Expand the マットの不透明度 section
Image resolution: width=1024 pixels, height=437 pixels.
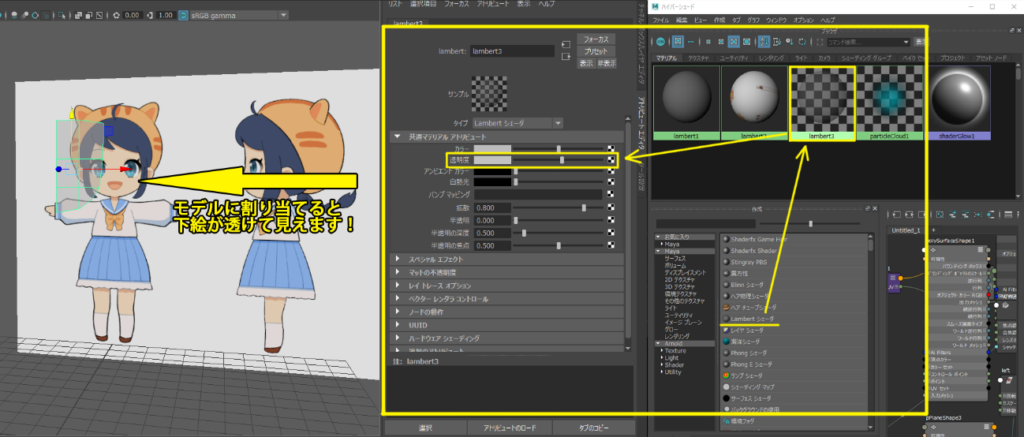[x=396, y=272]
